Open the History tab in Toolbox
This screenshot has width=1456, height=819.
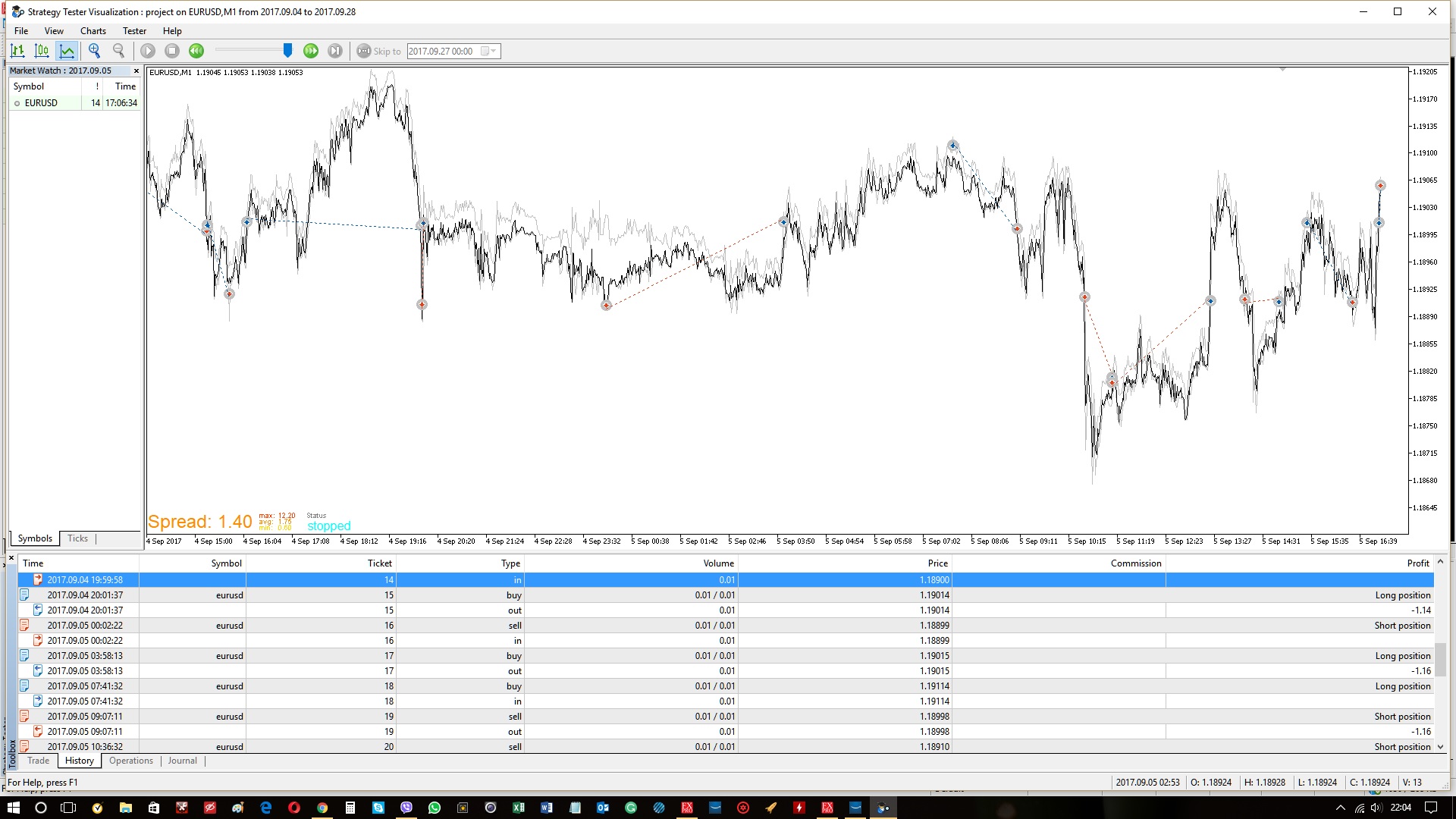80,761
